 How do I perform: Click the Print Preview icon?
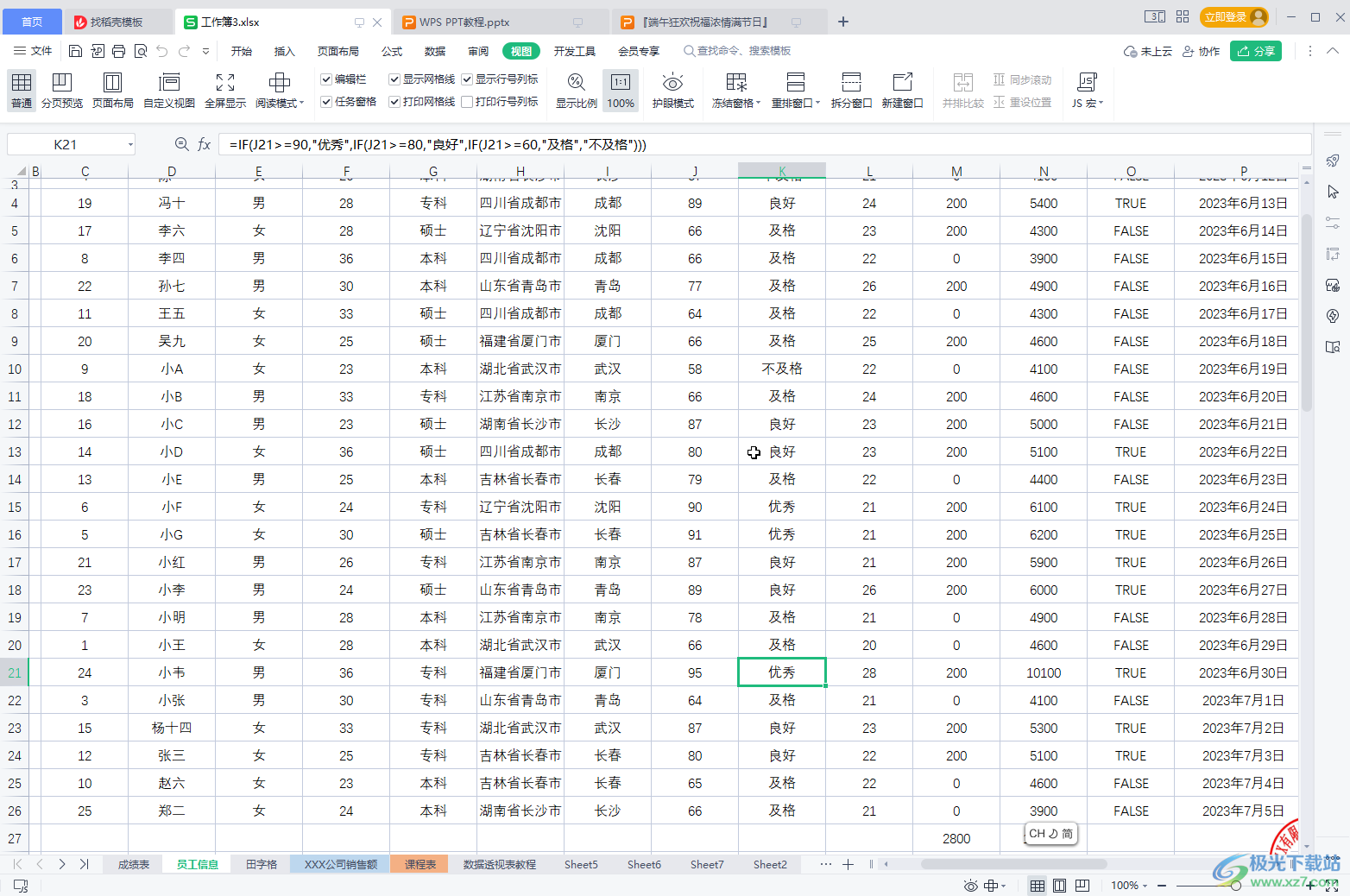pos(141,51)
